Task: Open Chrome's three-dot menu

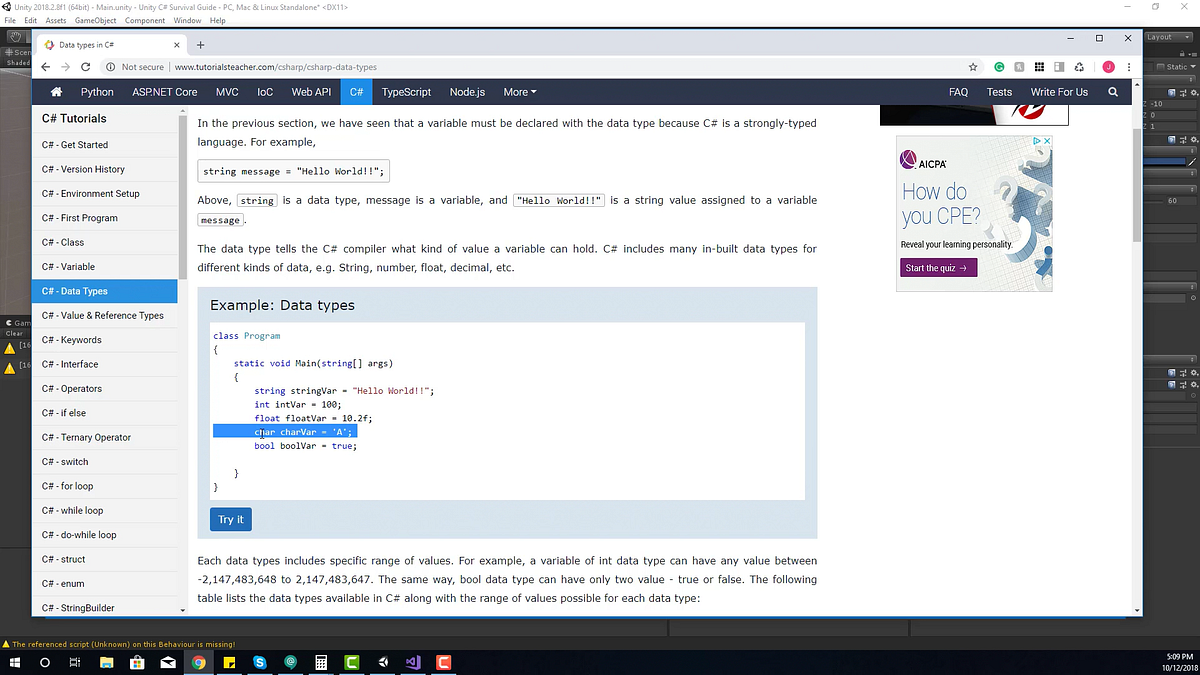Action: pyautogui.click(x=1129, y=66)
